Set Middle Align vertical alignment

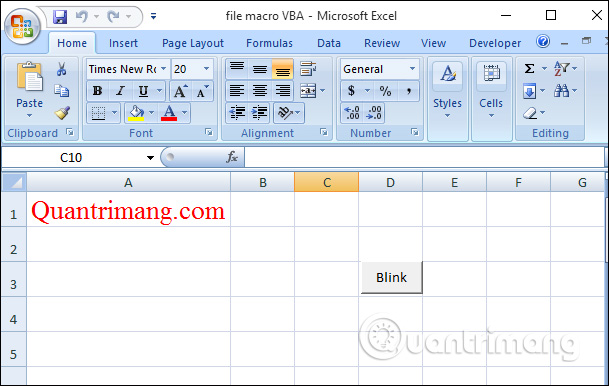coord(259,69)
